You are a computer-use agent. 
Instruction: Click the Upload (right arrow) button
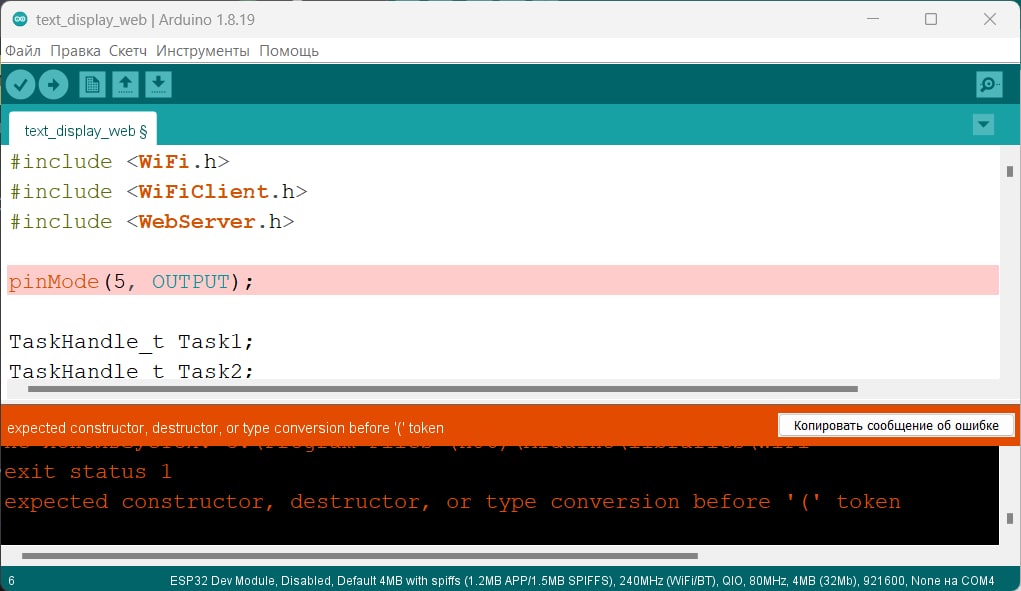coord(53,85)
